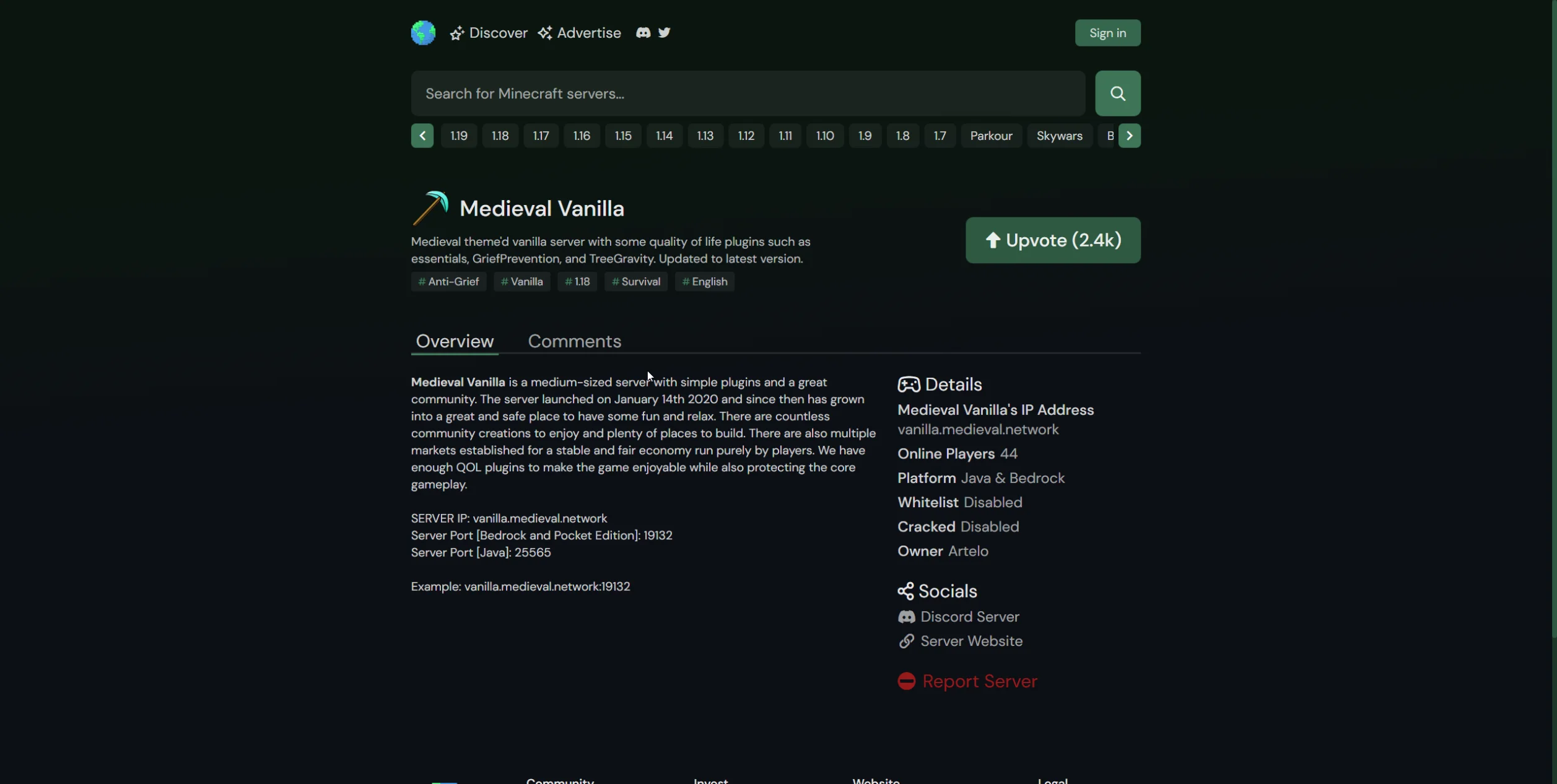This screenshot has width=1557, height=784.
Task: Click the red Report Server icon
Action: pos(906,681)
